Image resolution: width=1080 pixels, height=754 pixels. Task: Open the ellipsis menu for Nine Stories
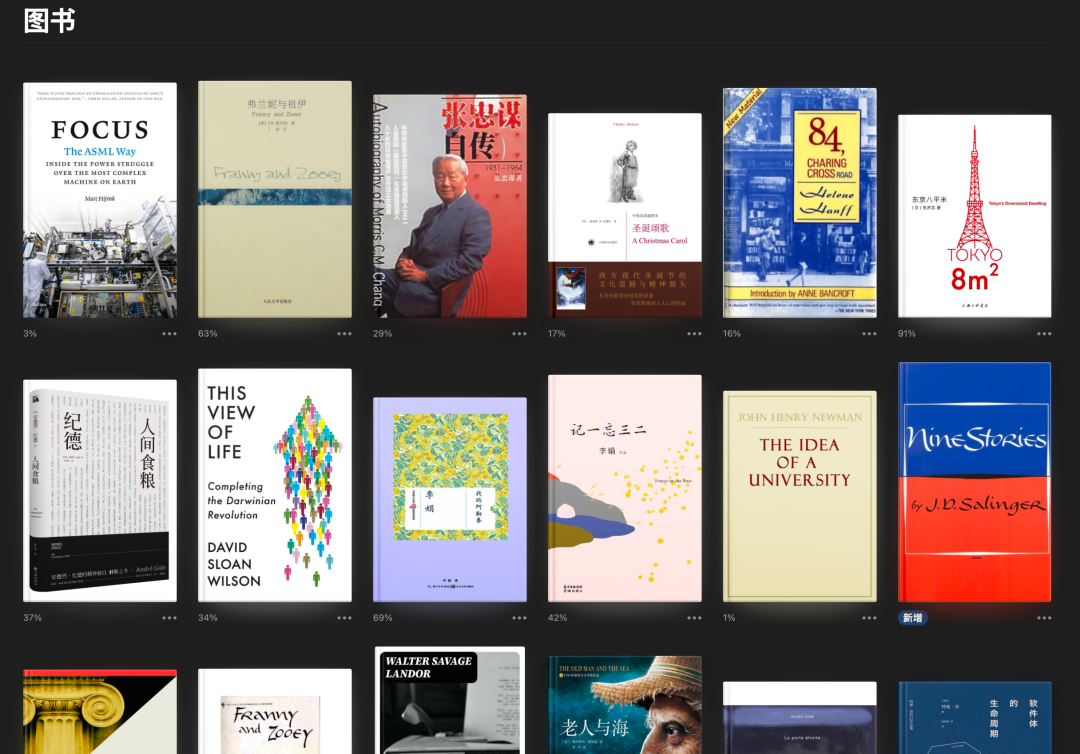click(x=1044, y=618)
